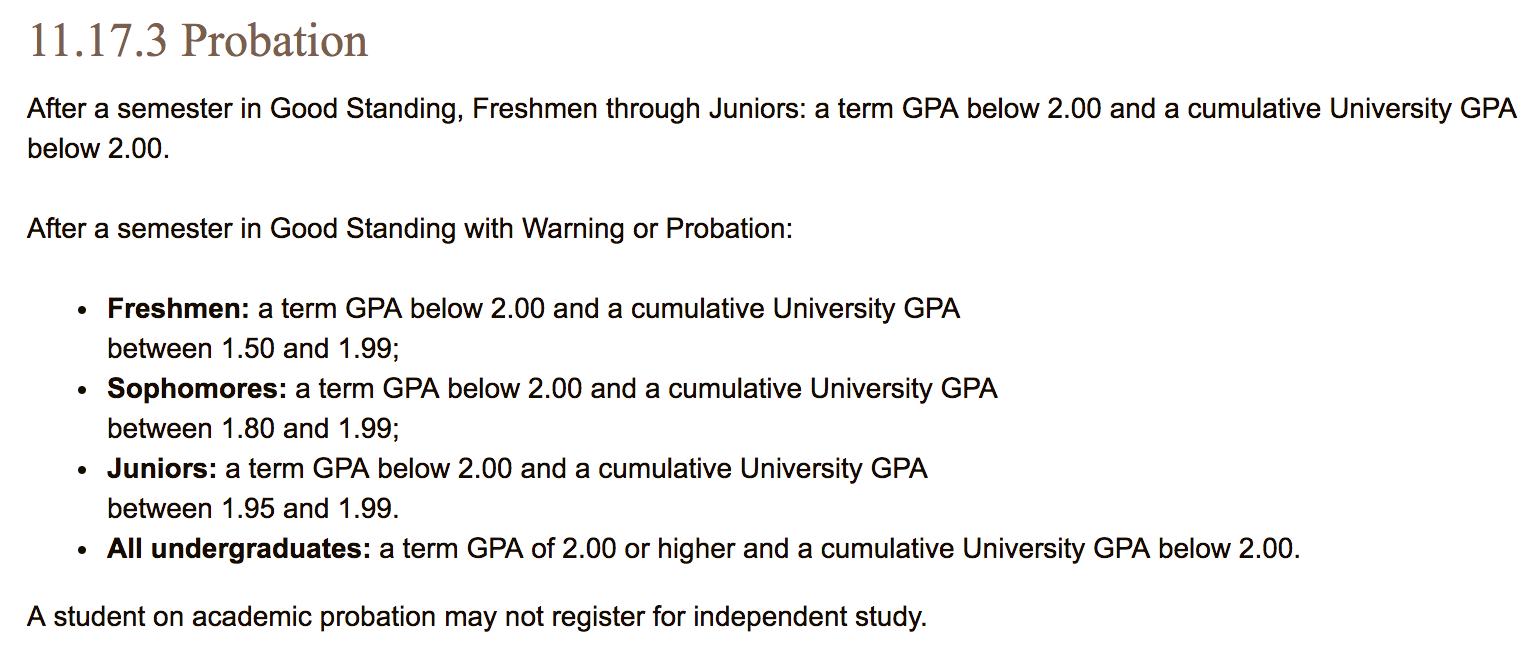Click the bold "All undergraduates:" label
The image size is (1536, 666).
[x=238, y=549]
